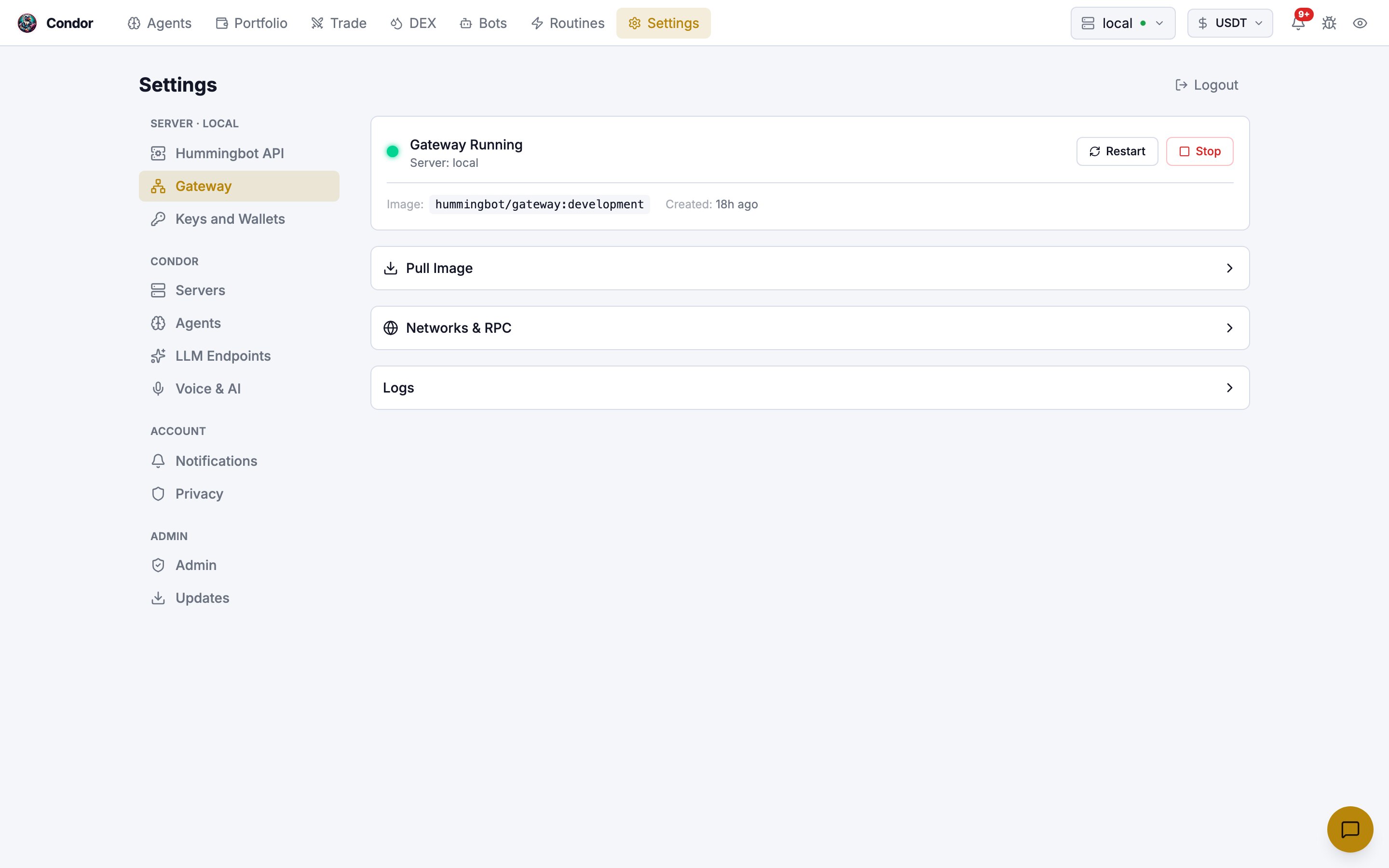Go to Agents top nav tab
The width and height of the screenshot is (1389, 868).
pos(160,23)
